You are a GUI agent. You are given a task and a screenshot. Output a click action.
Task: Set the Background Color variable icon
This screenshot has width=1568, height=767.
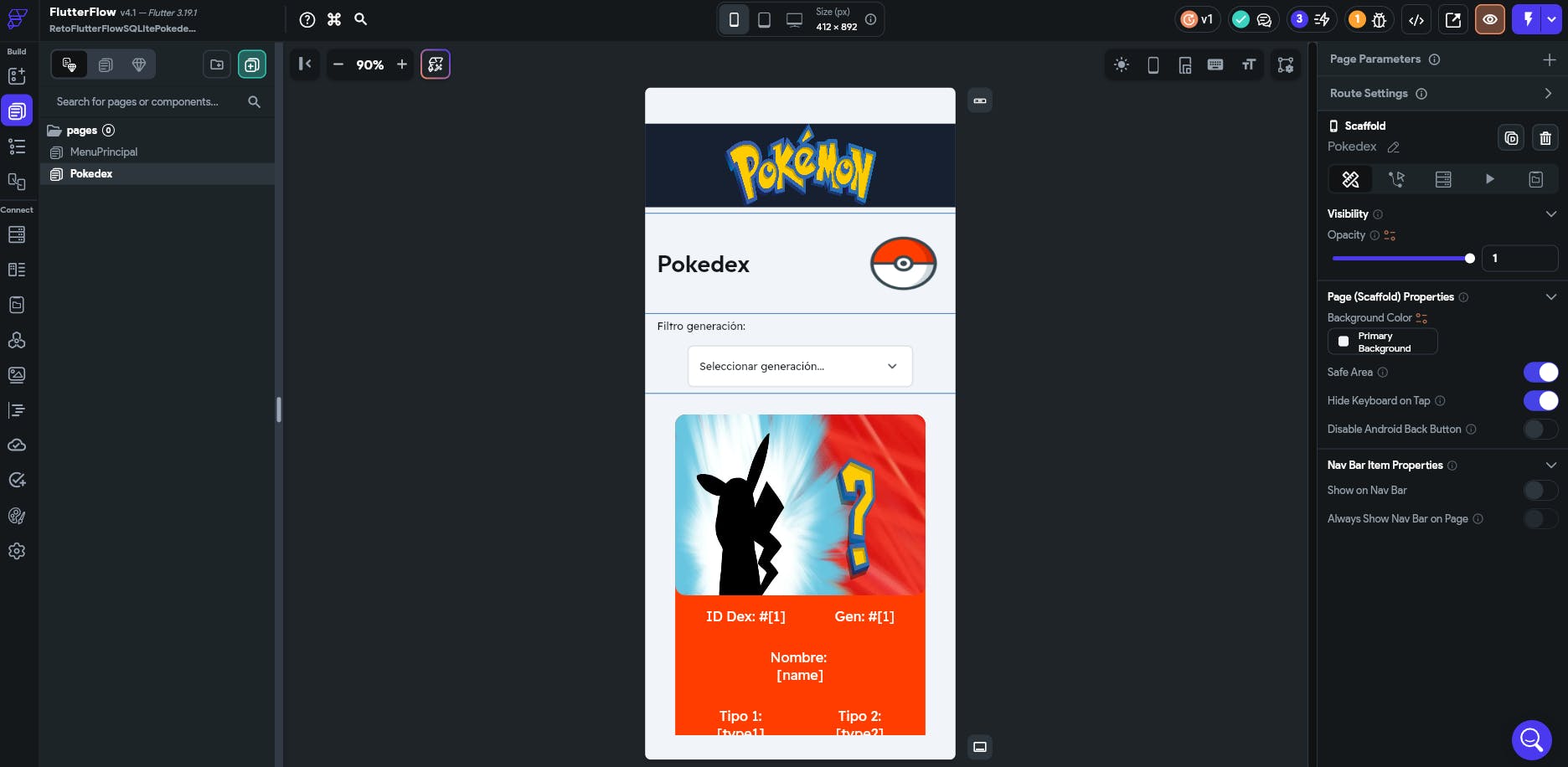(1421, 318)
